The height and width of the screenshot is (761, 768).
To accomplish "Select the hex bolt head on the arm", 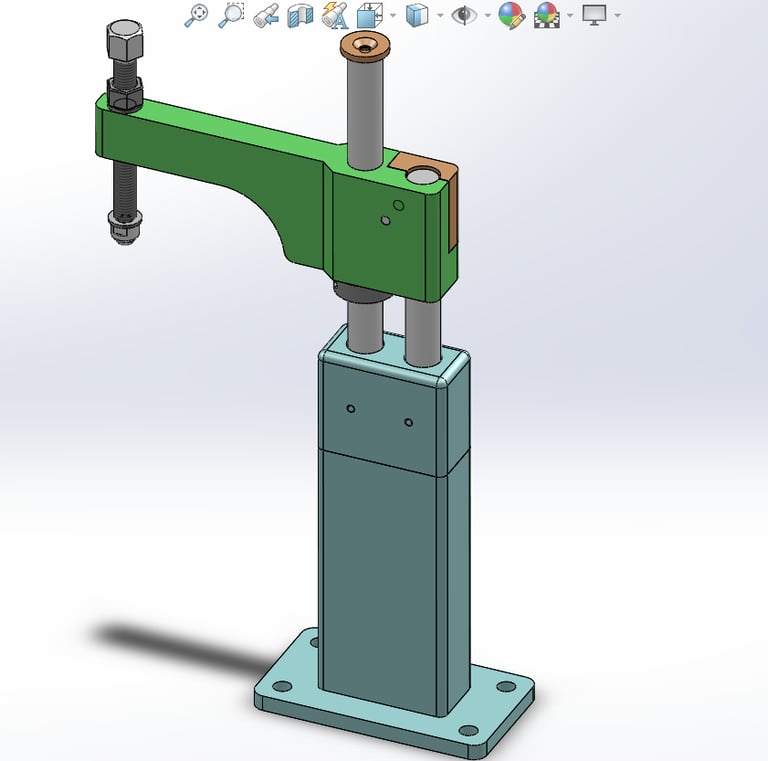I will (x=124, y=39).
